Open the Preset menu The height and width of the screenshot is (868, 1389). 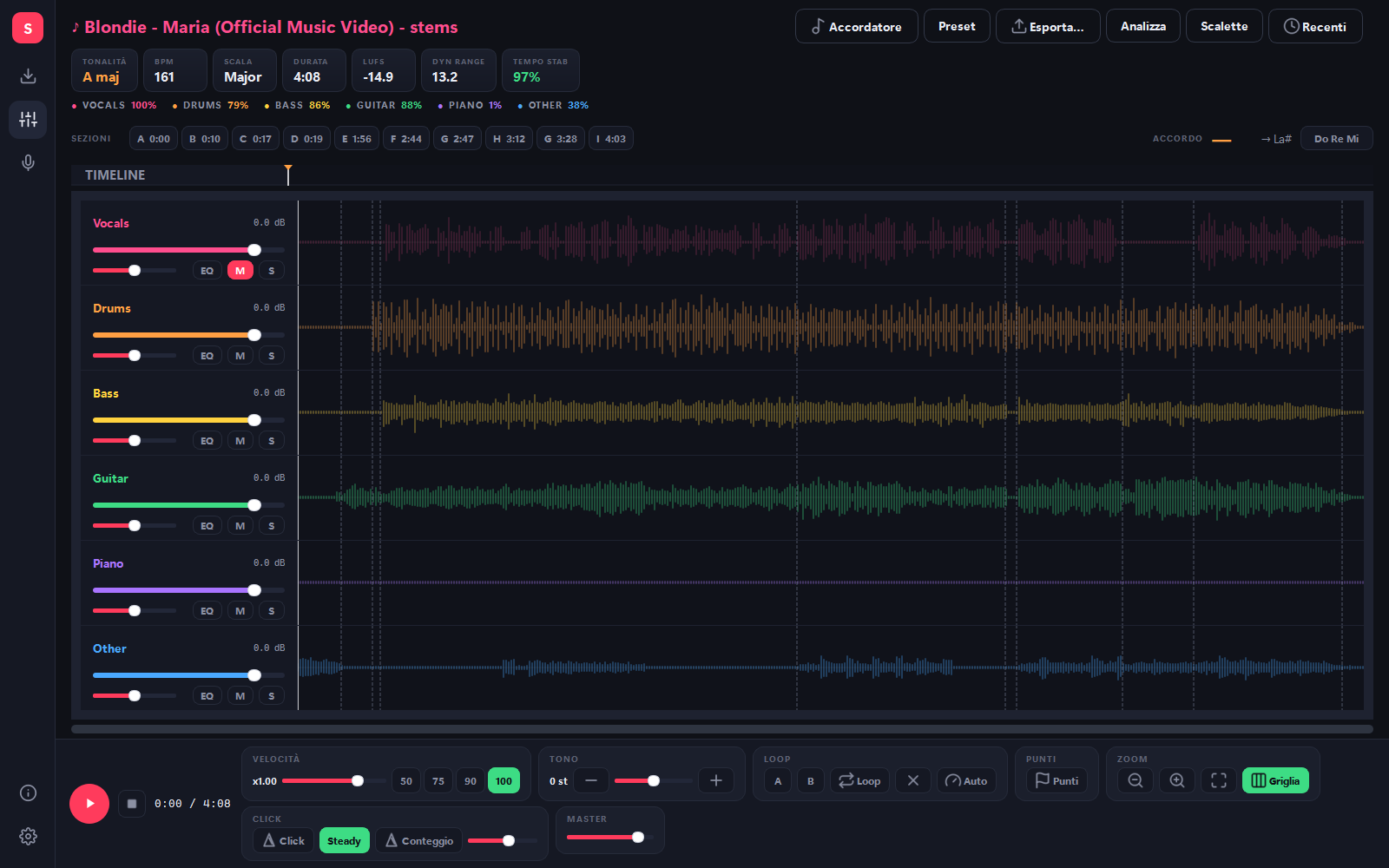point(957,26)
